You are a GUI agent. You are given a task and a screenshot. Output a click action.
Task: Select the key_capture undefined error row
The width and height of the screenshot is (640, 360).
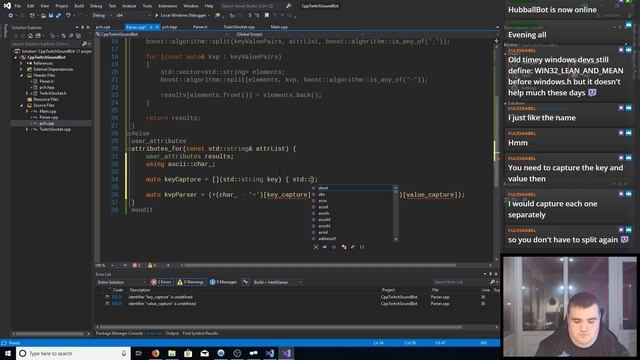[297, 297]
